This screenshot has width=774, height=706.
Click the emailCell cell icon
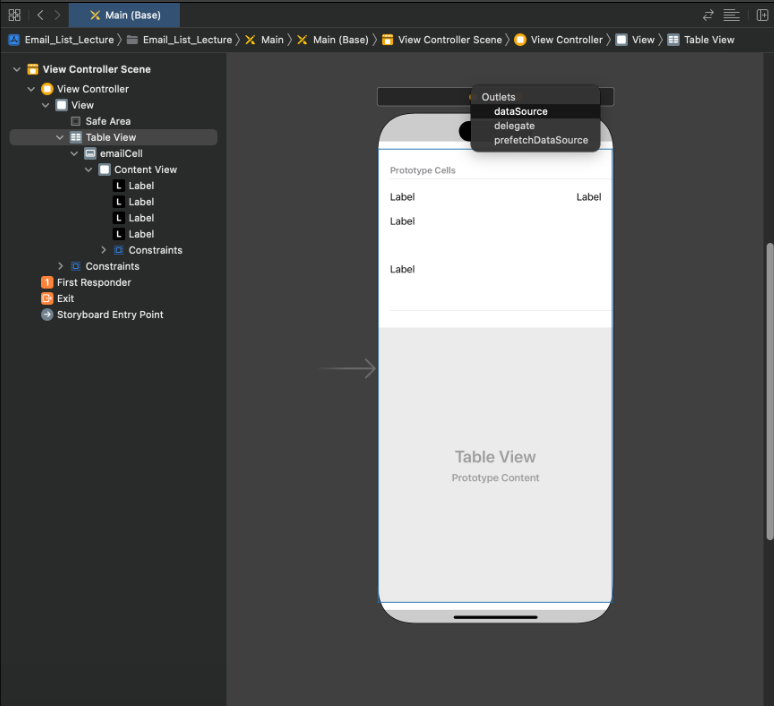point(90,154)
